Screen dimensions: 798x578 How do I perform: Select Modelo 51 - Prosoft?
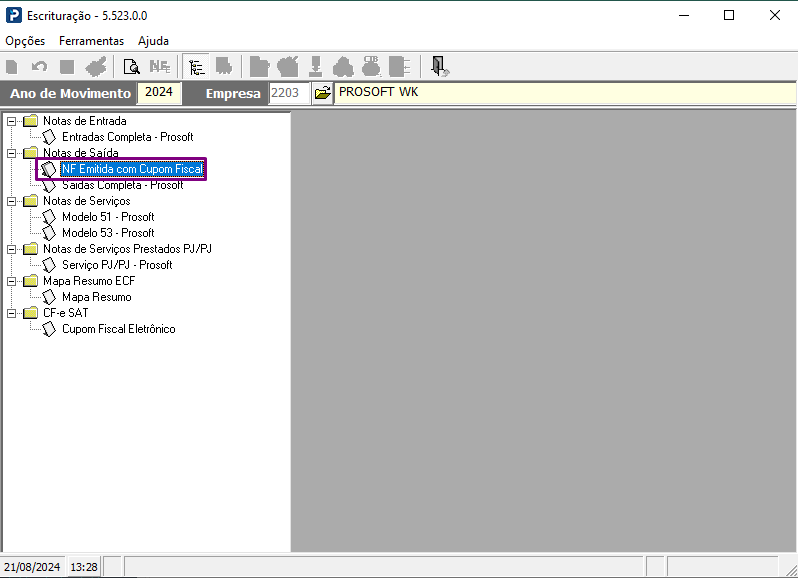pos(108,217)
